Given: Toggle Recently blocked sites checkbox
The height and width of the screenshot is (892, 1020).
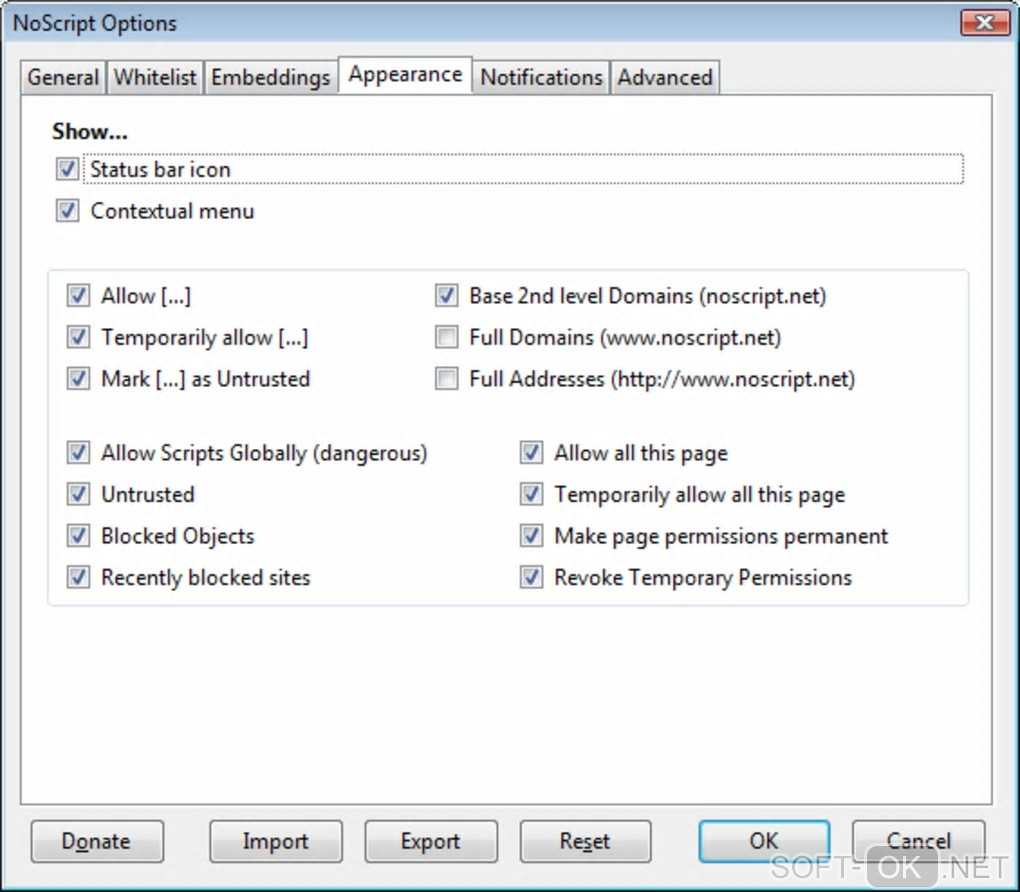Looking at the screenshot, I should tap(78, 578).
